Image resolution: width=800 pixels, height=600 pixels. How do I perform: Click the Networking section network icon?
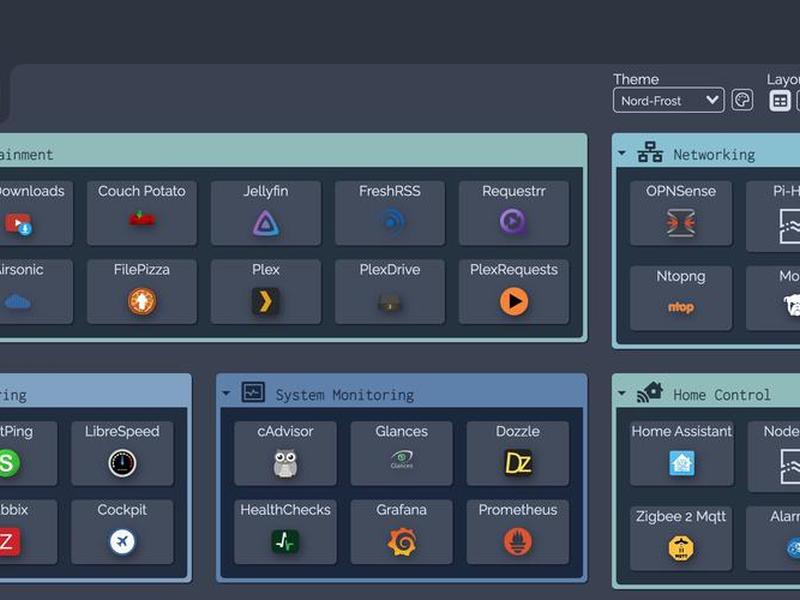tap(650, 152)
